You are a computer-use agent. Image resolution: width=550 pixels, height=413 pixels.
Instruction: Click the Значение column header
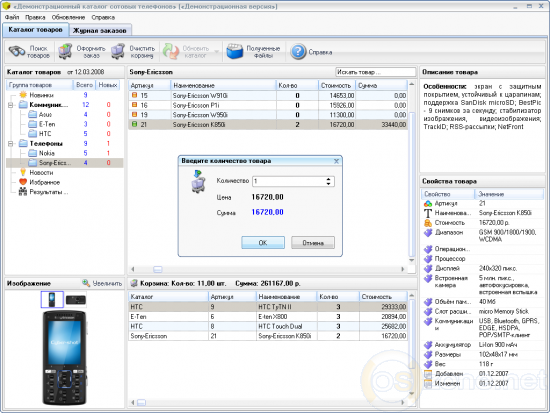509,194
